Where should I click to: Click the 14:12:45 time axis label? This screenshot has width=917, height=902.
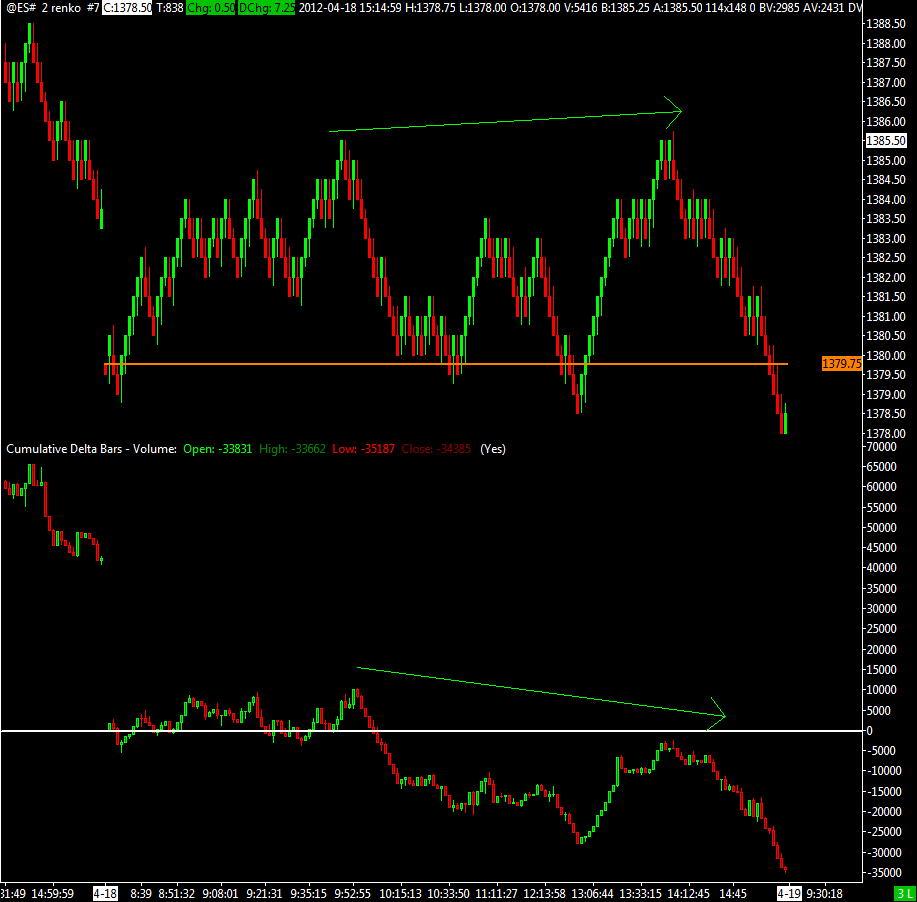688,894
